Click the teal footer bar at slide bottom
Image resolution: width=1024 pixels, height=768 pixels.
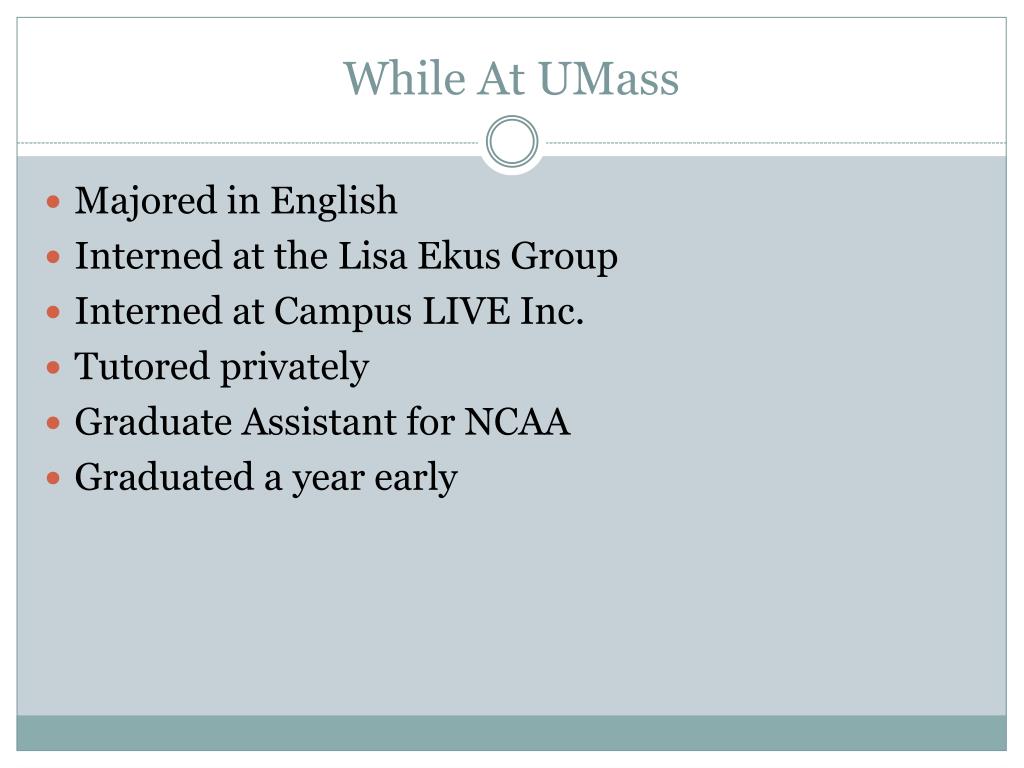pos(511,733)
